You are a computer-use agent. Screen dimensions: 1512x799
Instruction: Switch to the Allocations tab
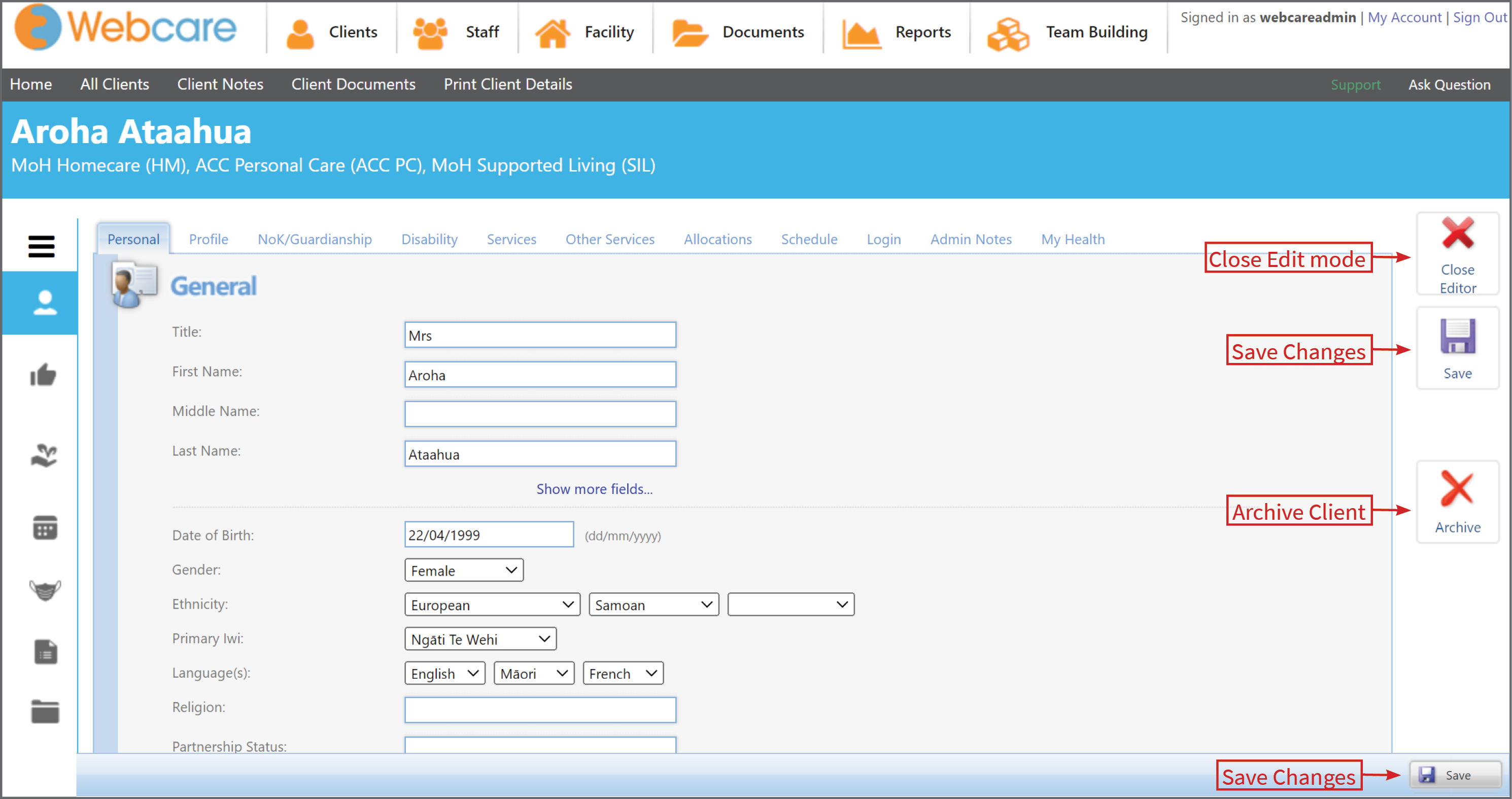coord(717,239)
